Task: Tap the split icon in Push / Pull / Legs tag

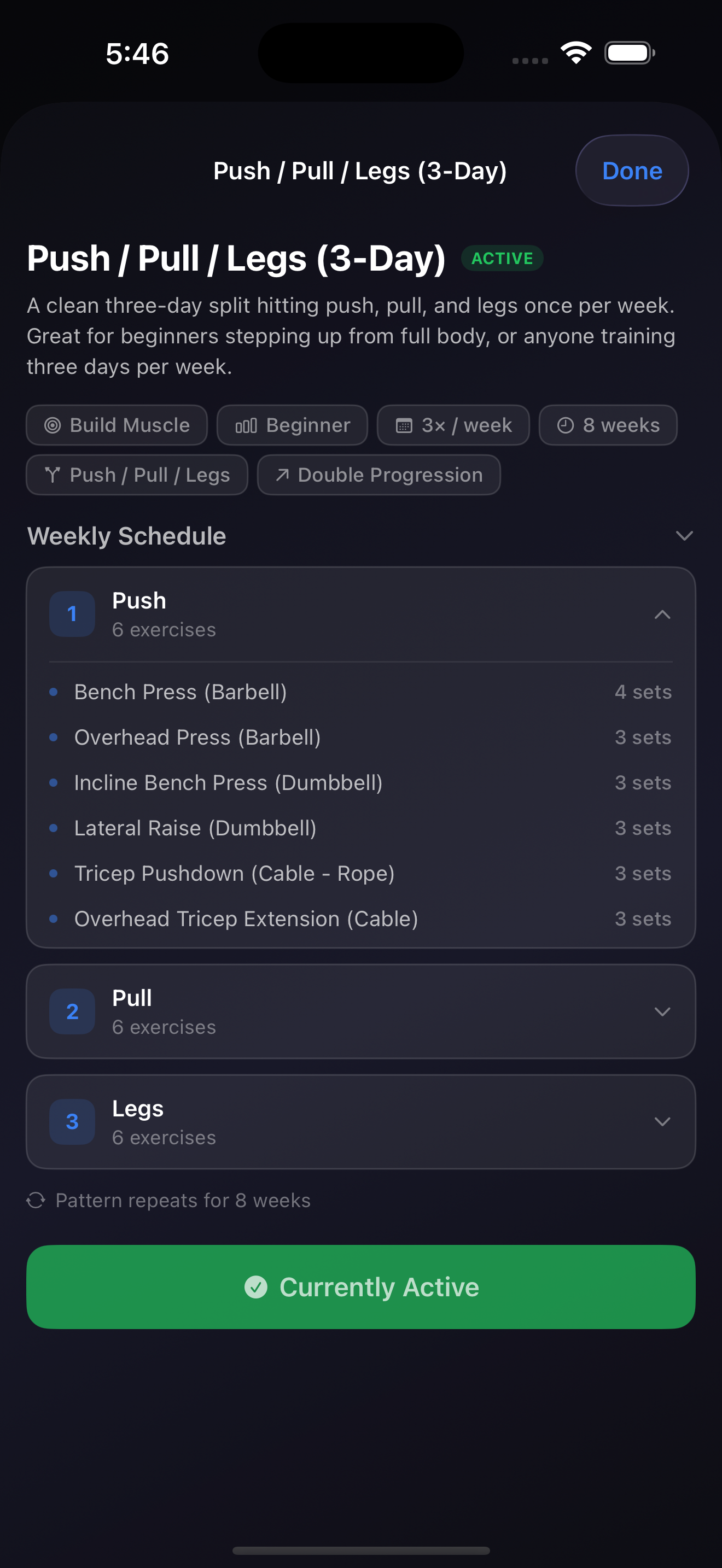Action: 53,475
